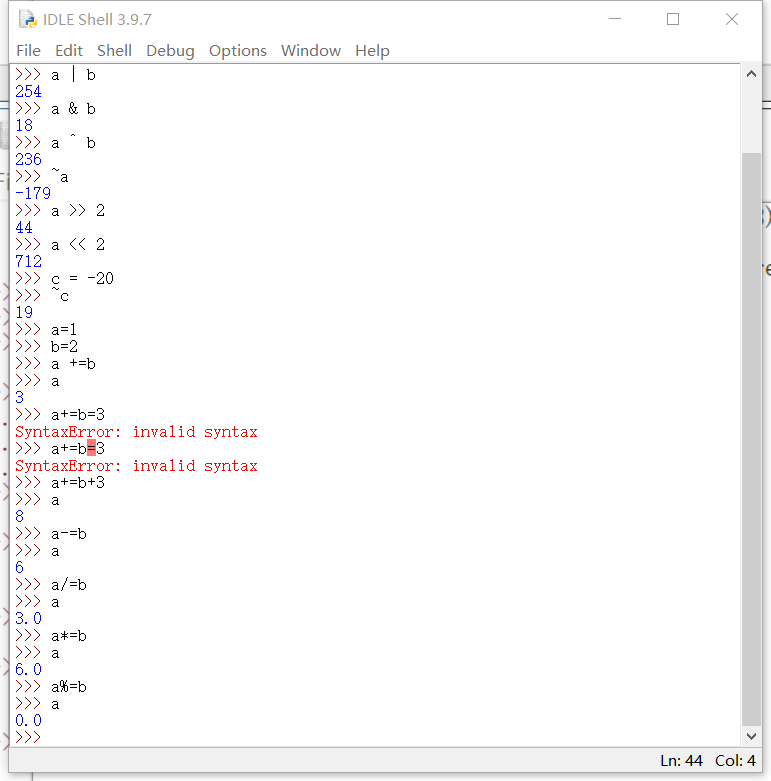Click the scrollbar up arrow

[x=751, y=74]
